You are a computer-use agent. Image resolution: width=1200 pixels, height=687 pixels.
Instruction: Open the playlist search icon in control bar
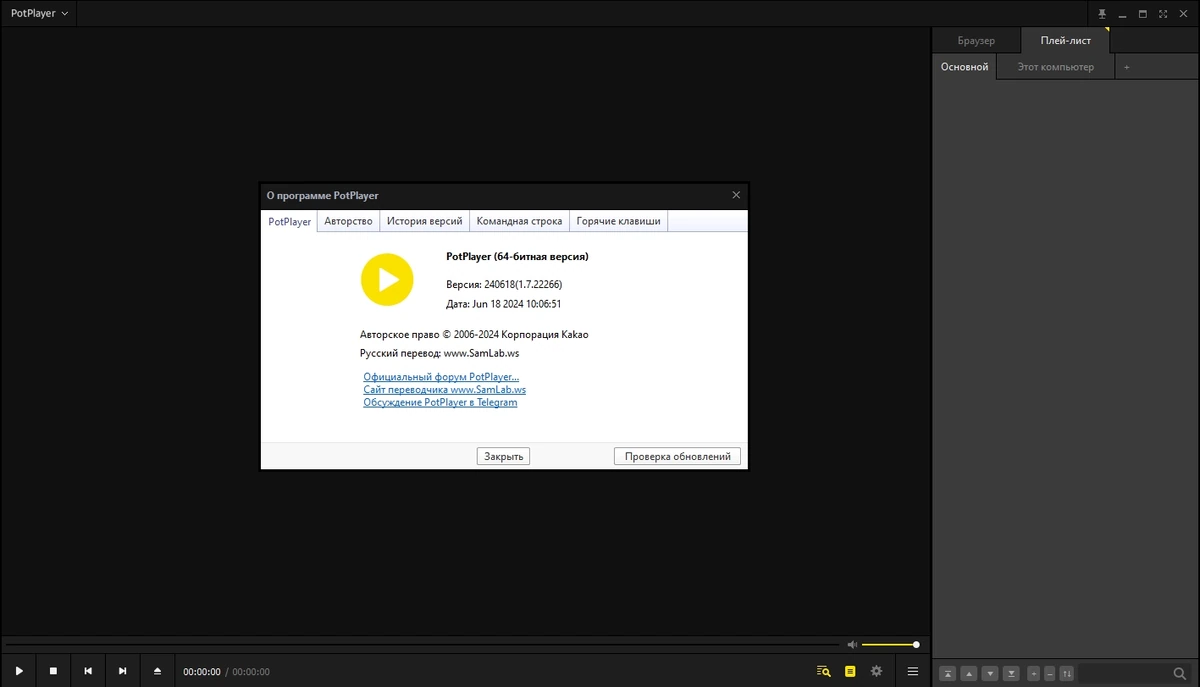tap(824, 671)
